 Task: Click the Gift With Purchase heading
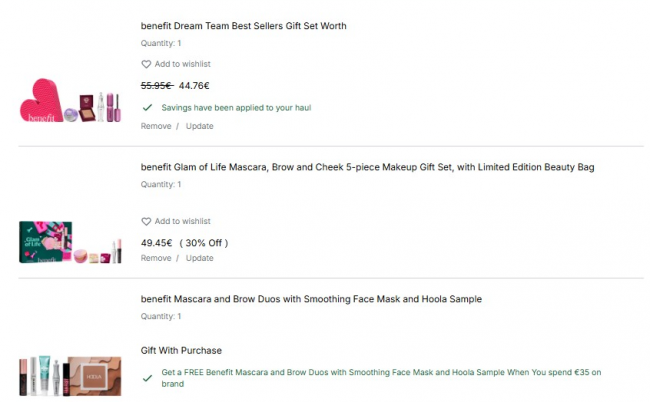[181, 350]
